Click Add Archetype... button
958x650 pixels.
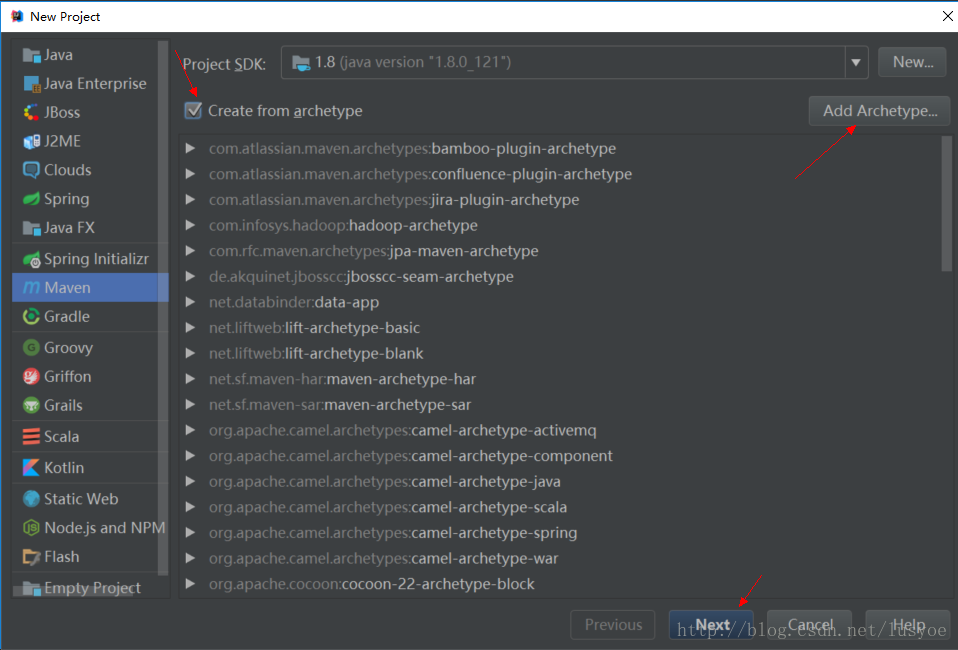(880, 111)
